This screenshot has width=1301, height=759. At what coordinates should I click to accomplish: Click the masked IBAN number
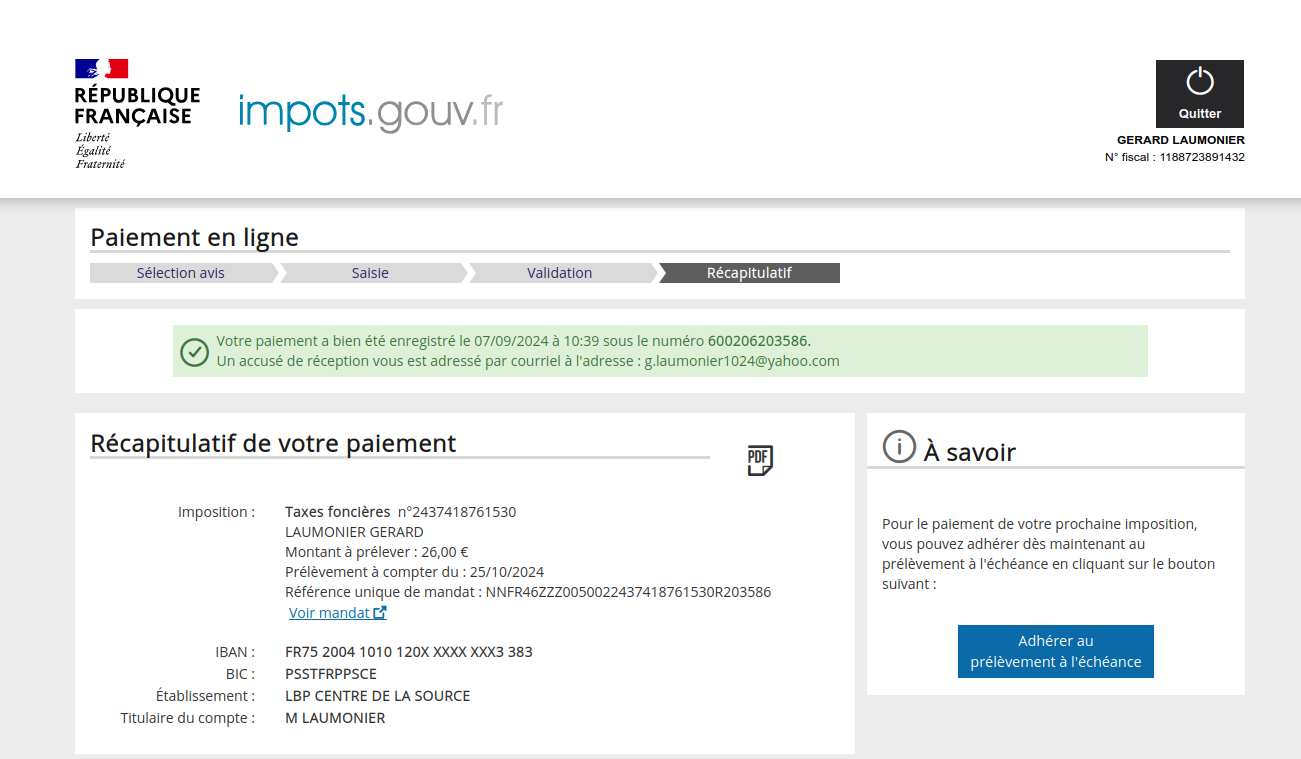(x=408, y=652)
